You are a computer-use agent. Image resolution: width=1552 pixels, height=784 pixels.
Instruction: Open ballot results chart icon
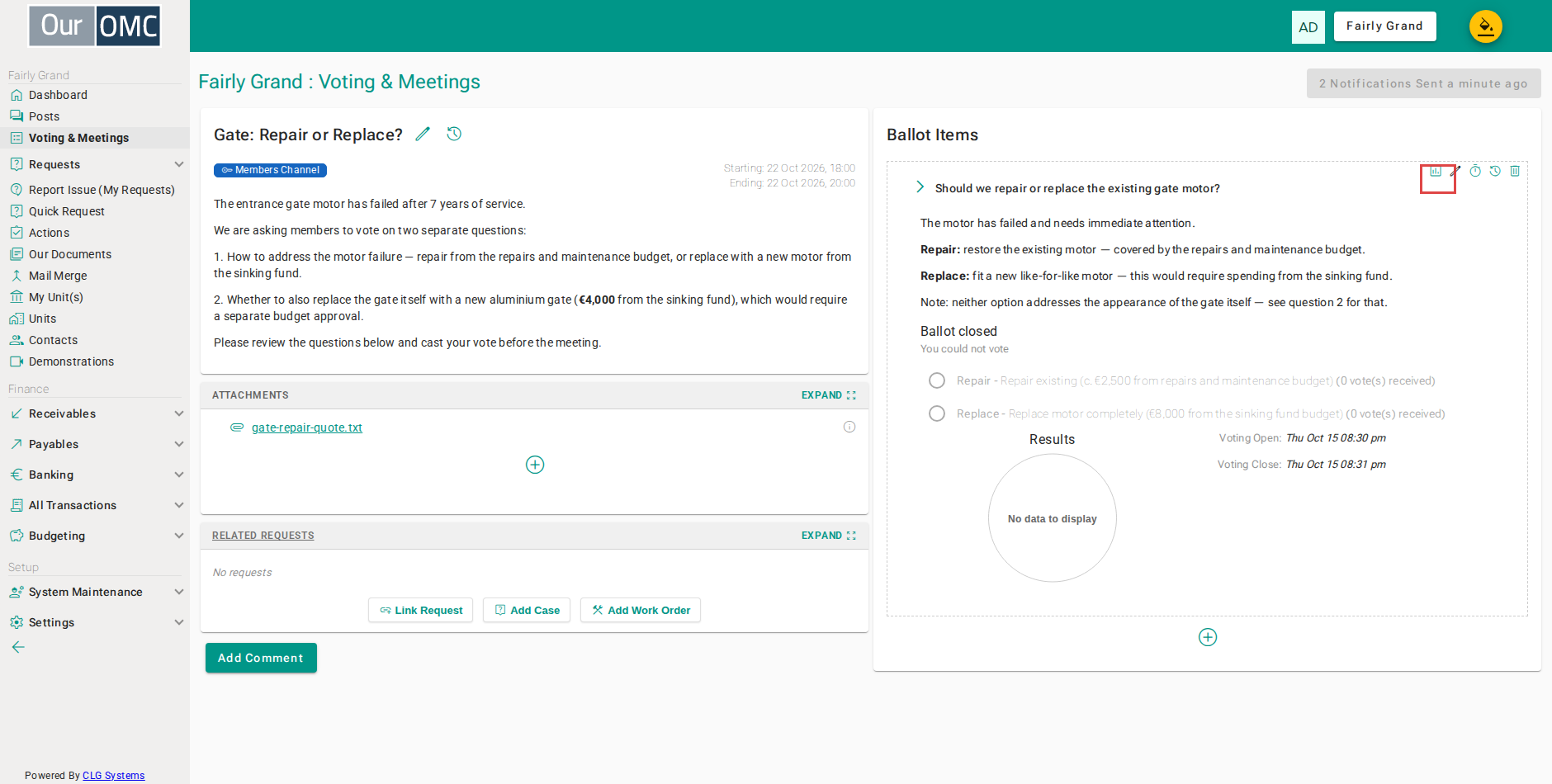pos(1436,172)
